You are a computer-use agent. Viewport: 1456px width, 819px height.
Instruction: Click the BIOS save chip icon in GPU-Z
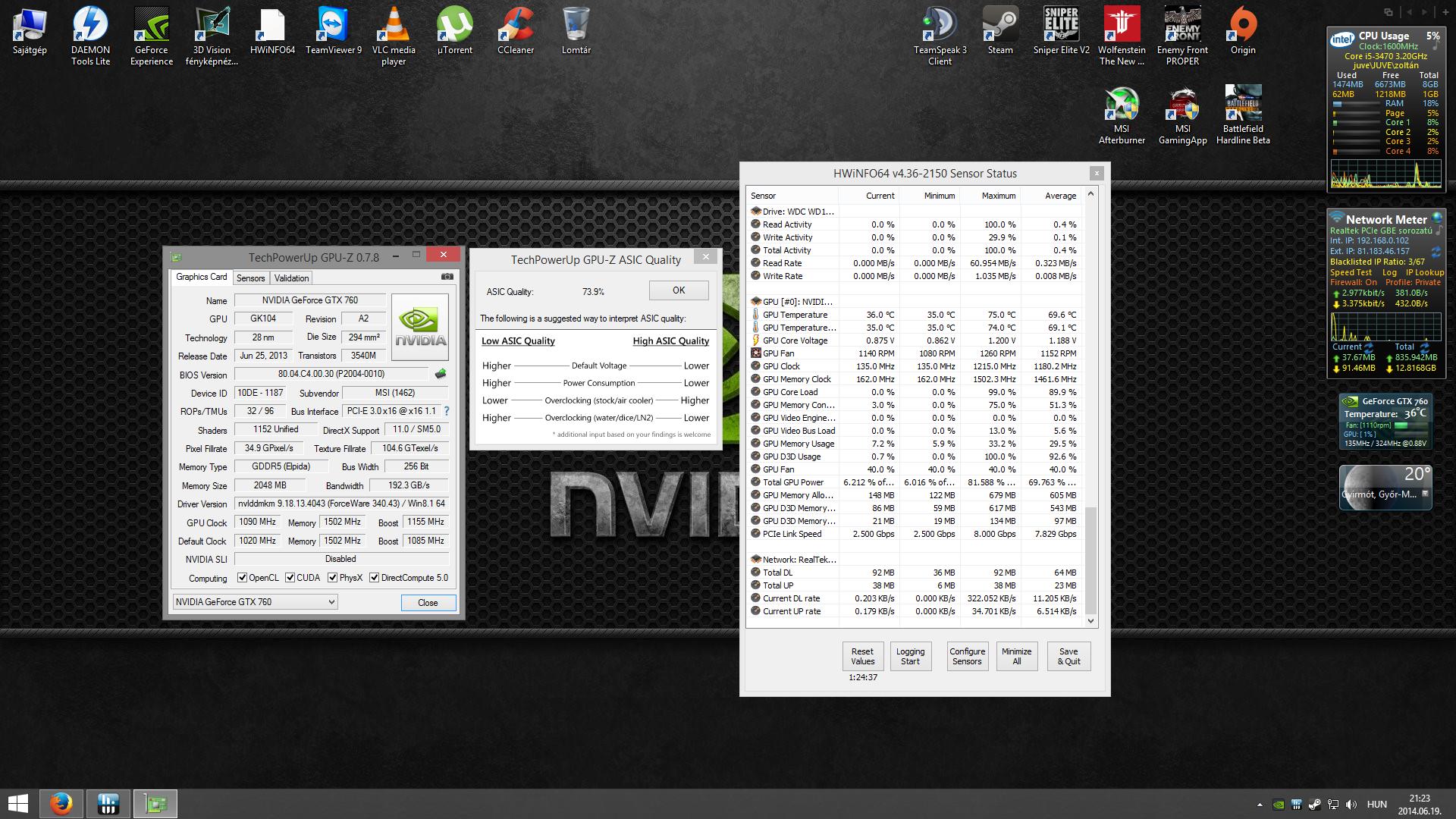441,374
